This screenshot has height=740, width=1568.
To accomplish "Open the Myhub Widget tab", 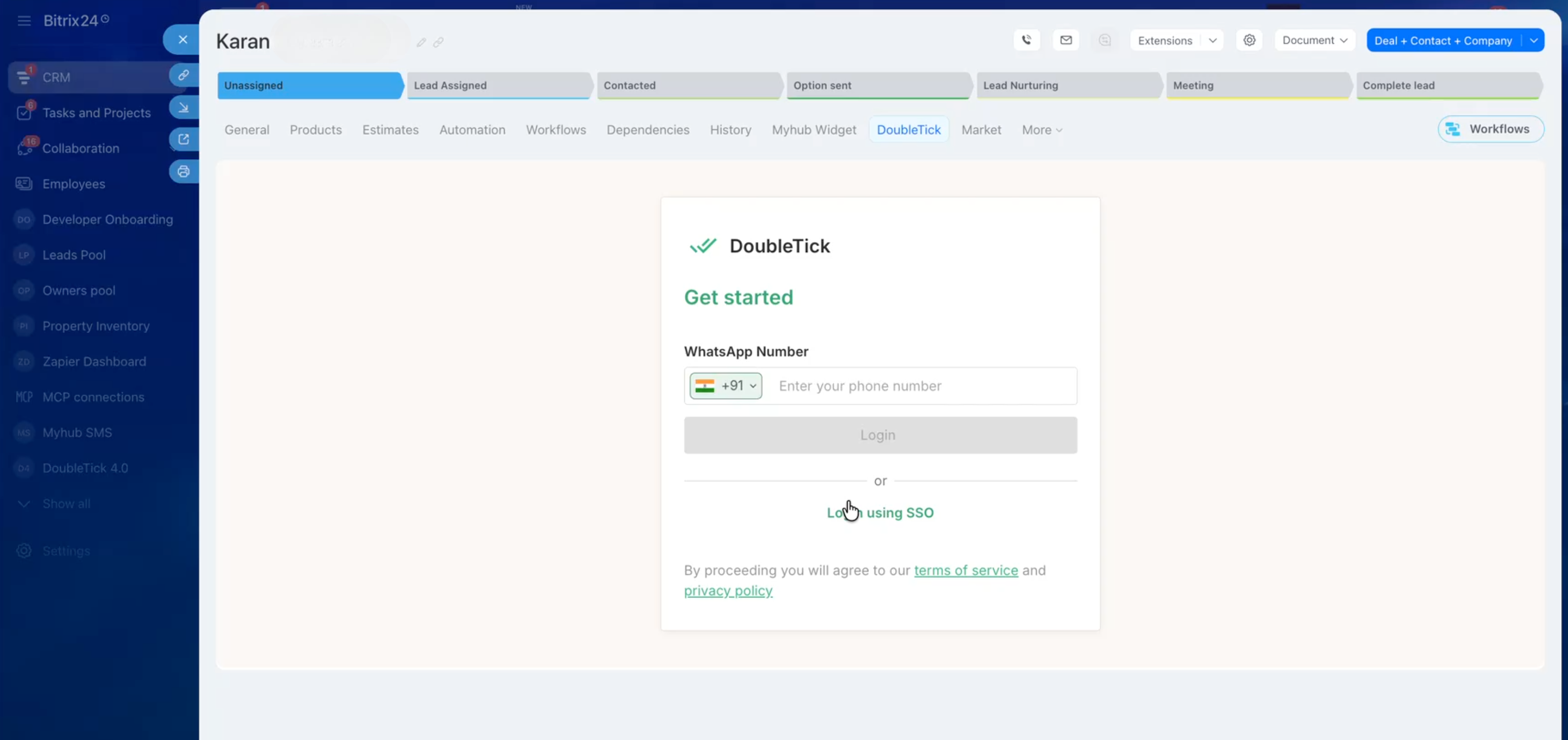I will (x=814, y=130).
